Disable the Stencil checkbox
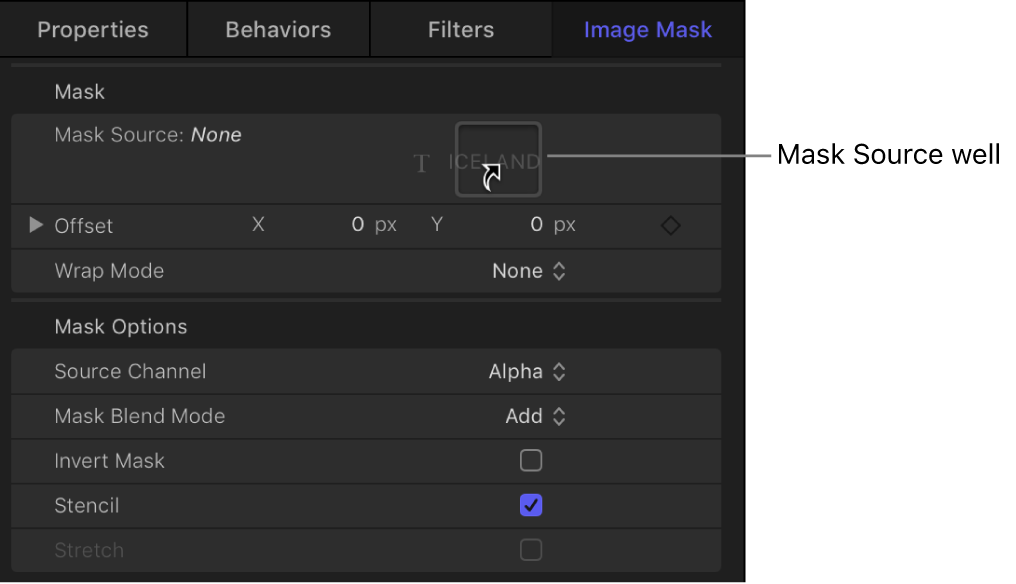This screenshot has height=584, width=1016. (531, 505)
